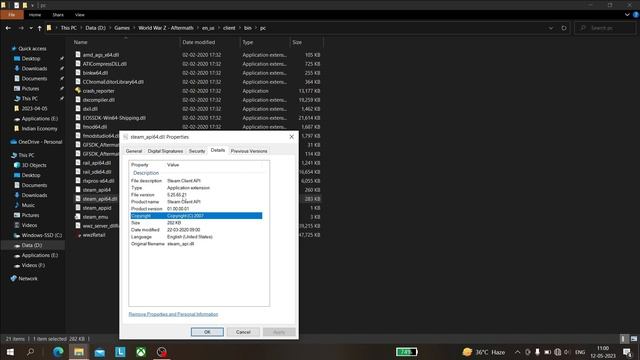This screenshot has height=360, width=640.
Task: Open taskbar Search magnifier
Action: tap(31, 352)
